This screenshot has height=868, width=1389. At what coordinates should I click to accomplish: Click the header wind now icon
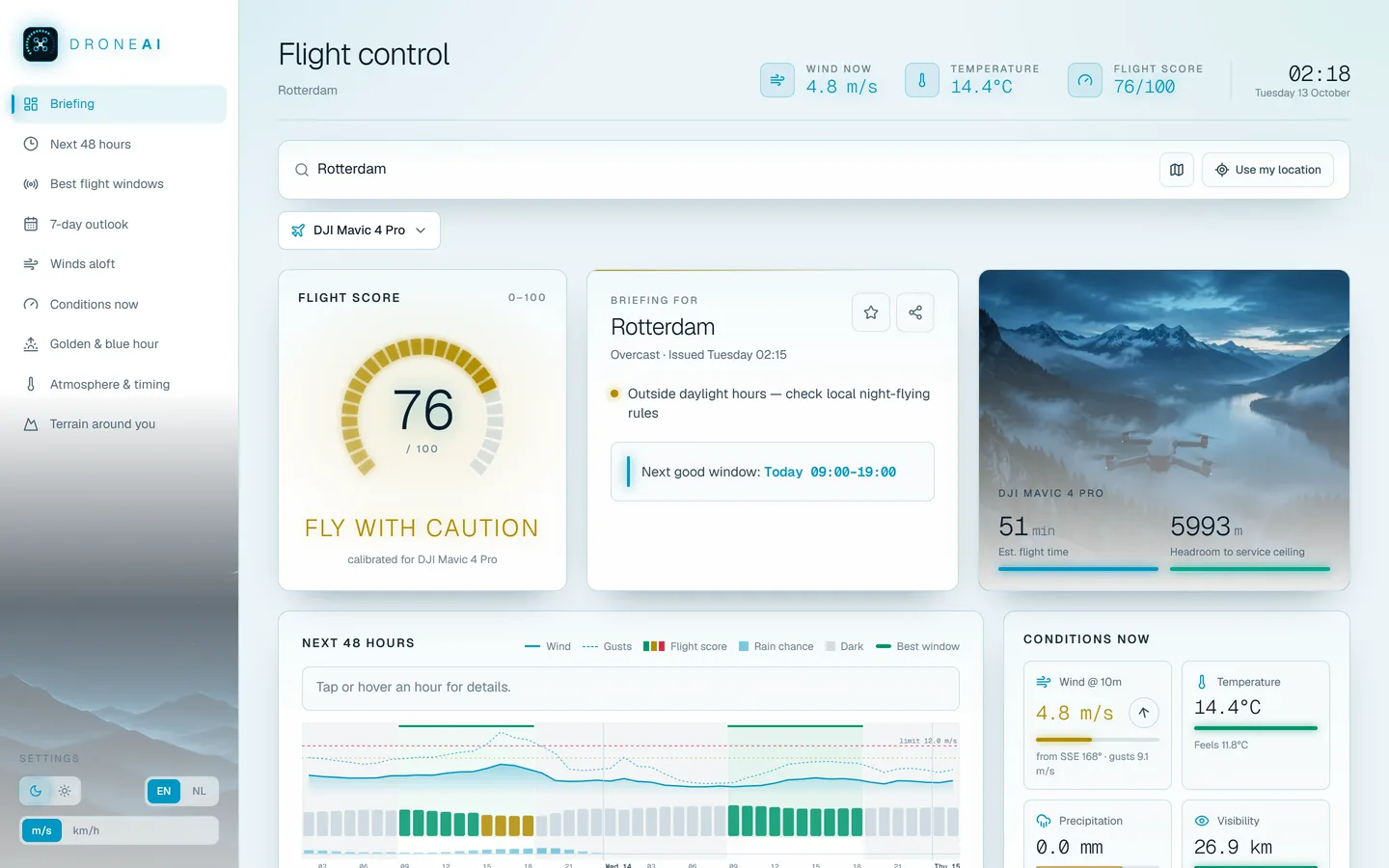tap(777, 80)
